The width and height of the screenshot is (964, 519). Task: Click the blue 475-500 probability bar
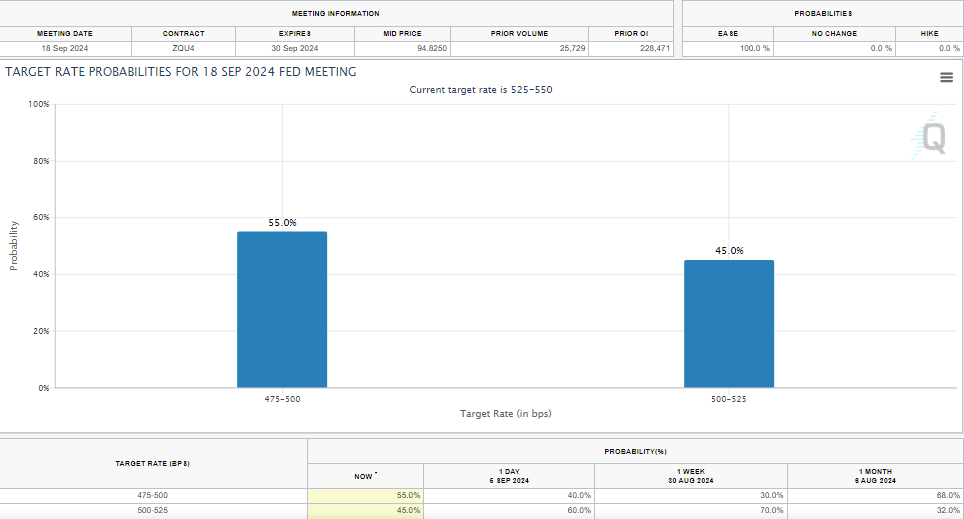tap(282, 309)
